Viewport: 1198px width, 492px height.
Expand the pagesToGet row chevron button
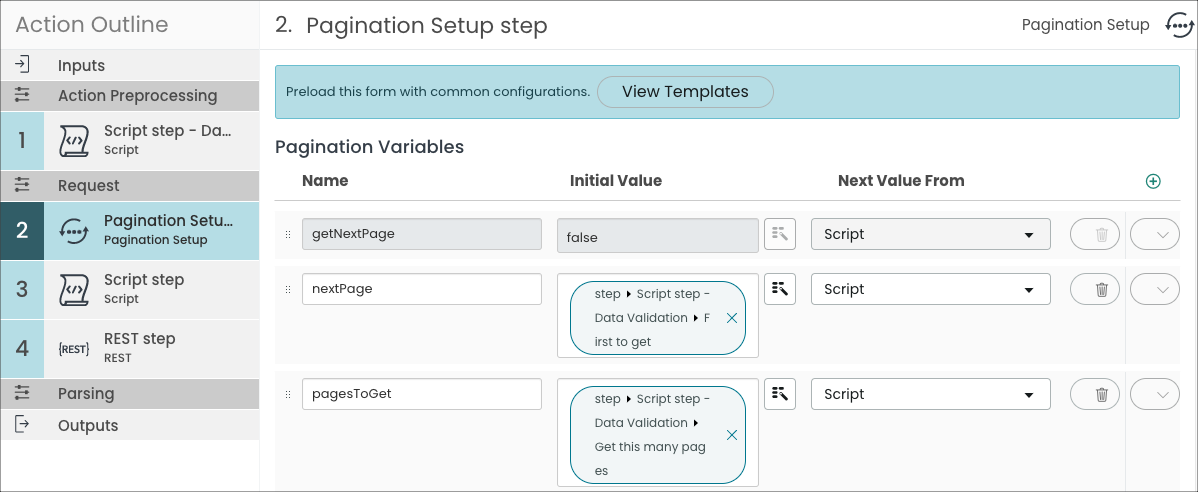pyautogui.click(x=1161, y=394)
